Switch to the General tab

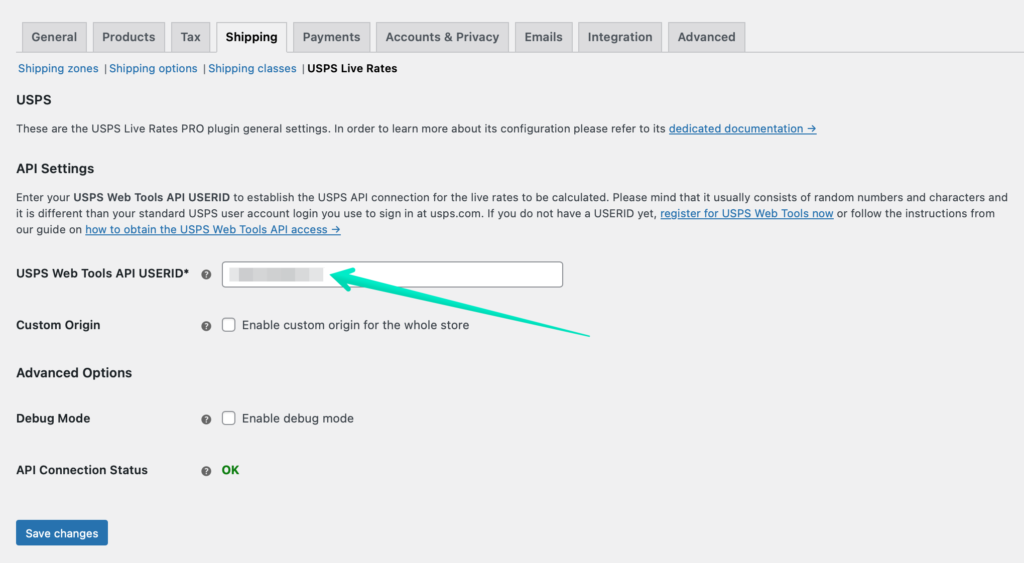click(x=54, y=37)
